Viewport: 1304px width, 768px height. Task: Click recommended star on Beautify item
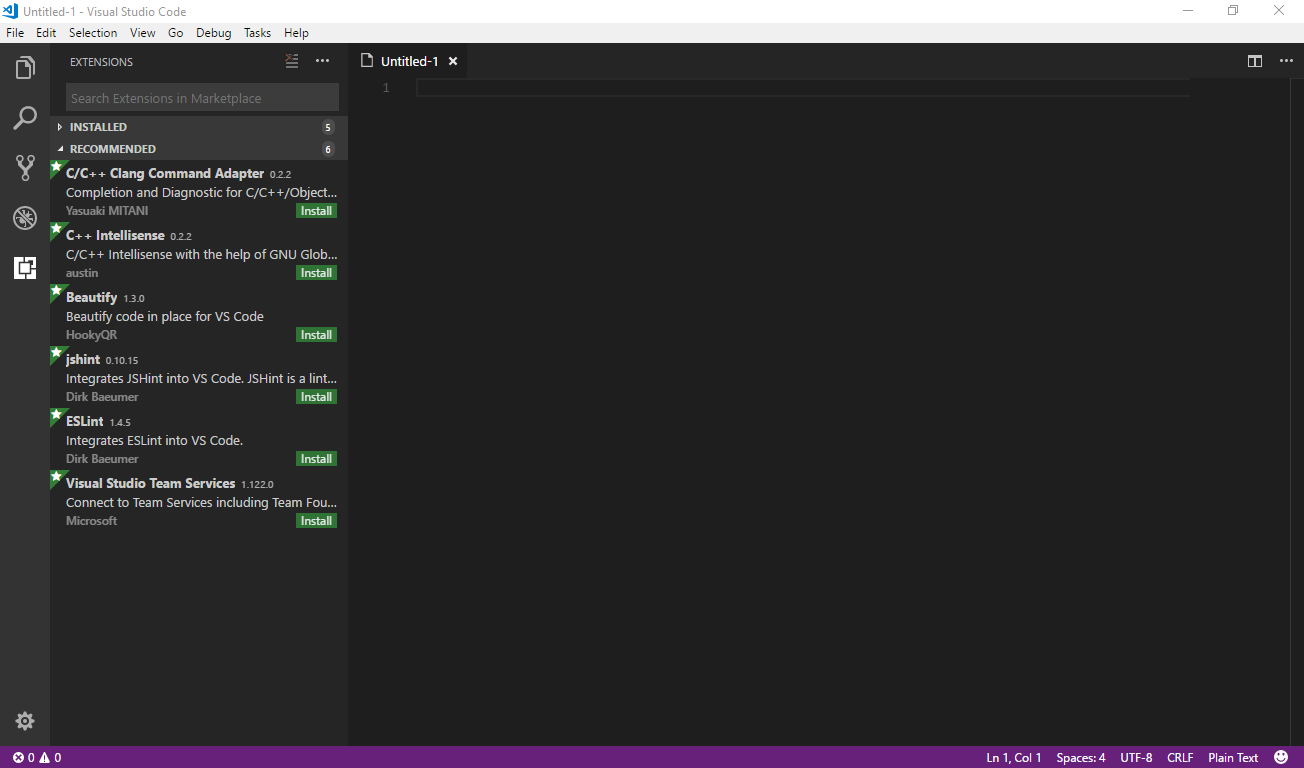click(x=56, y=290)
